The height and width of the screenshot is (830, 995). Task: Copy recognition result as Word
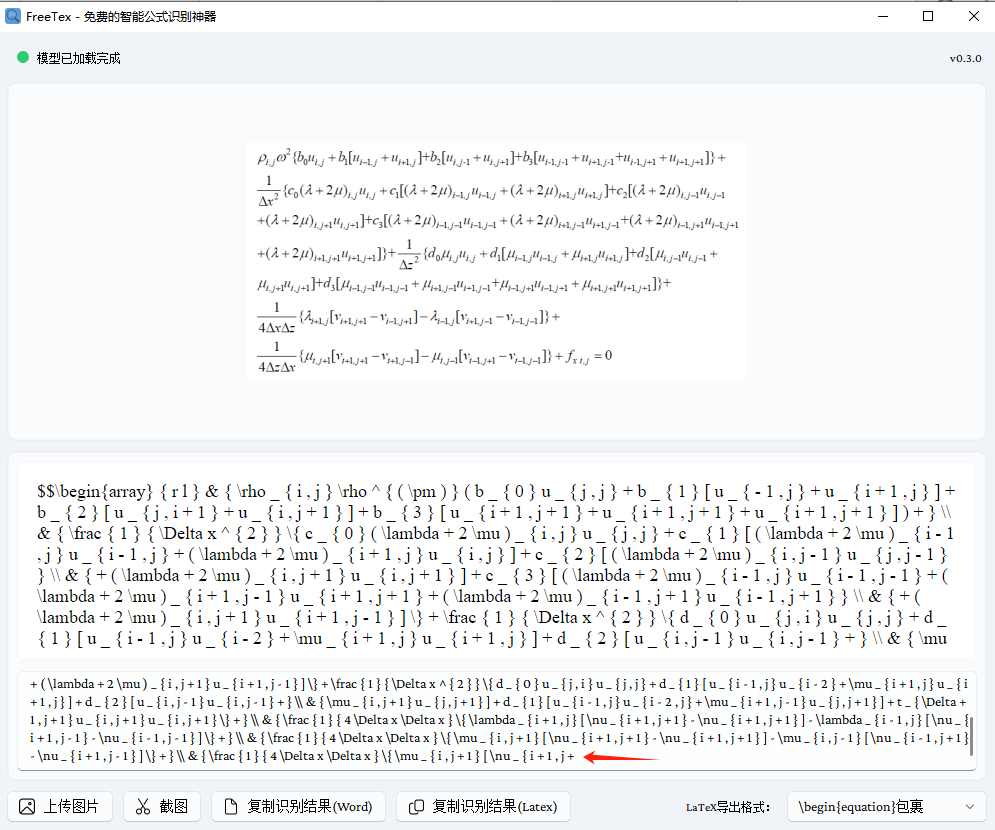[x=298, y=807]
